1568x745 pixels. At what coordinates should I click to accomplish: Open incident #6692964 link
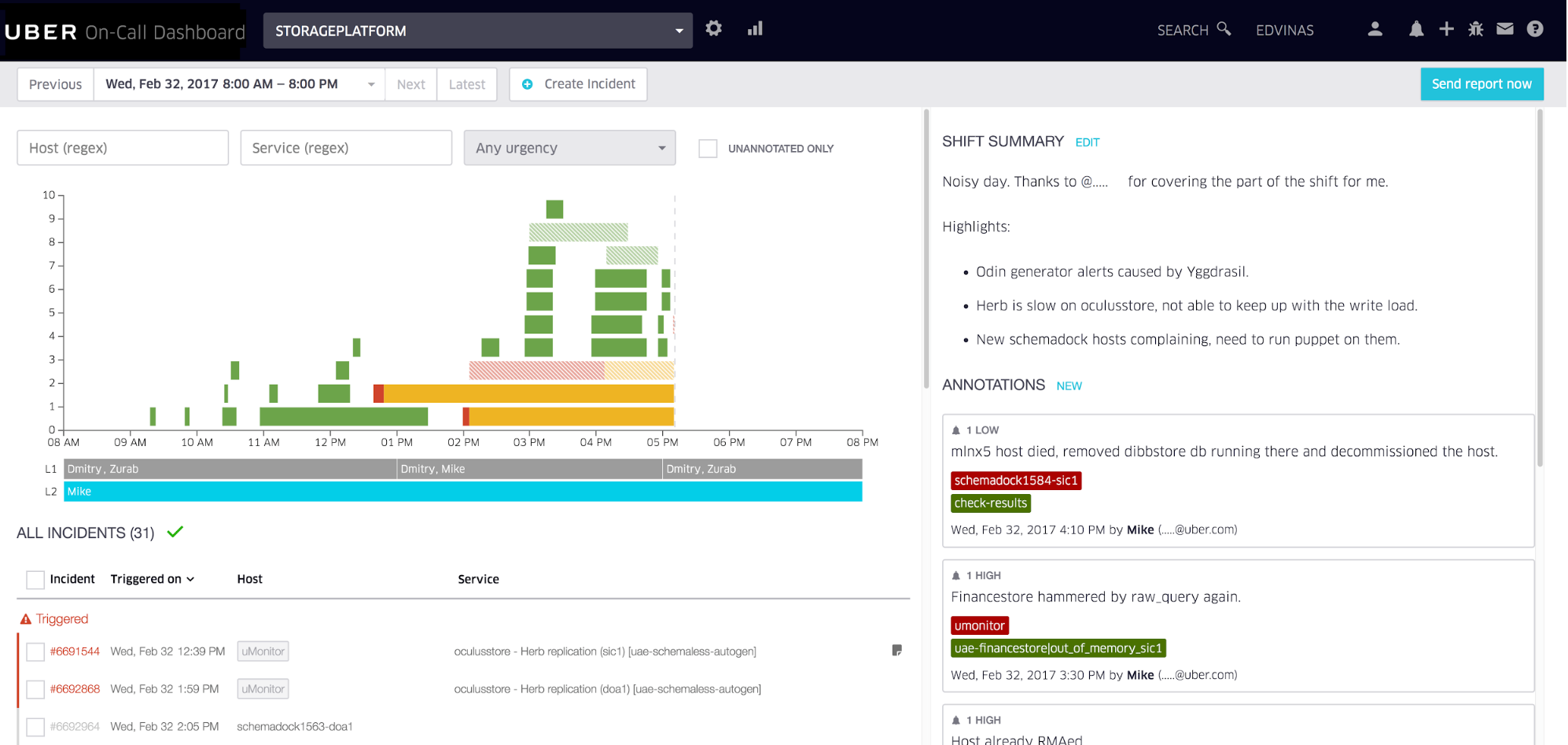click(x=75, y=727)
